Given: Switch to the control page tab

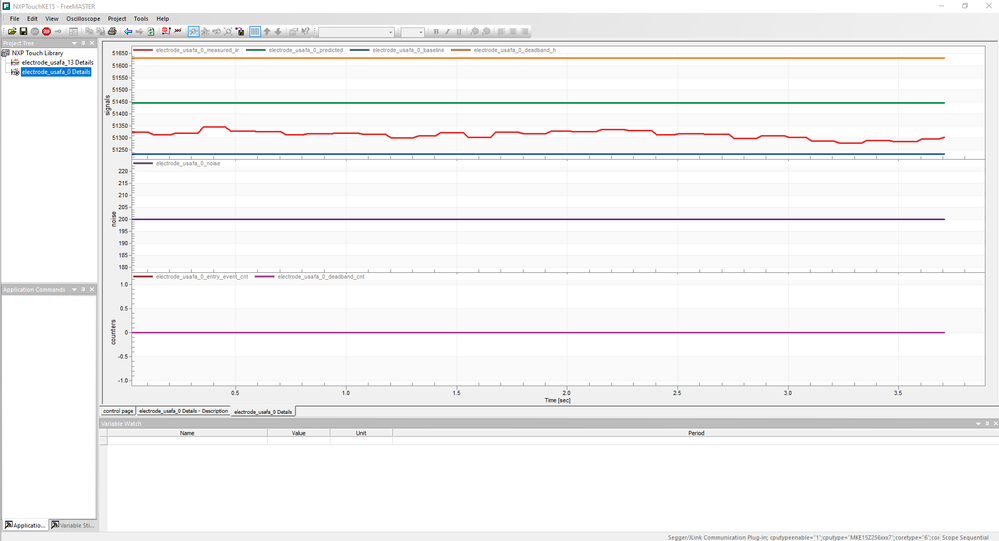Looking at the screenshot, I should pos(118,411).
